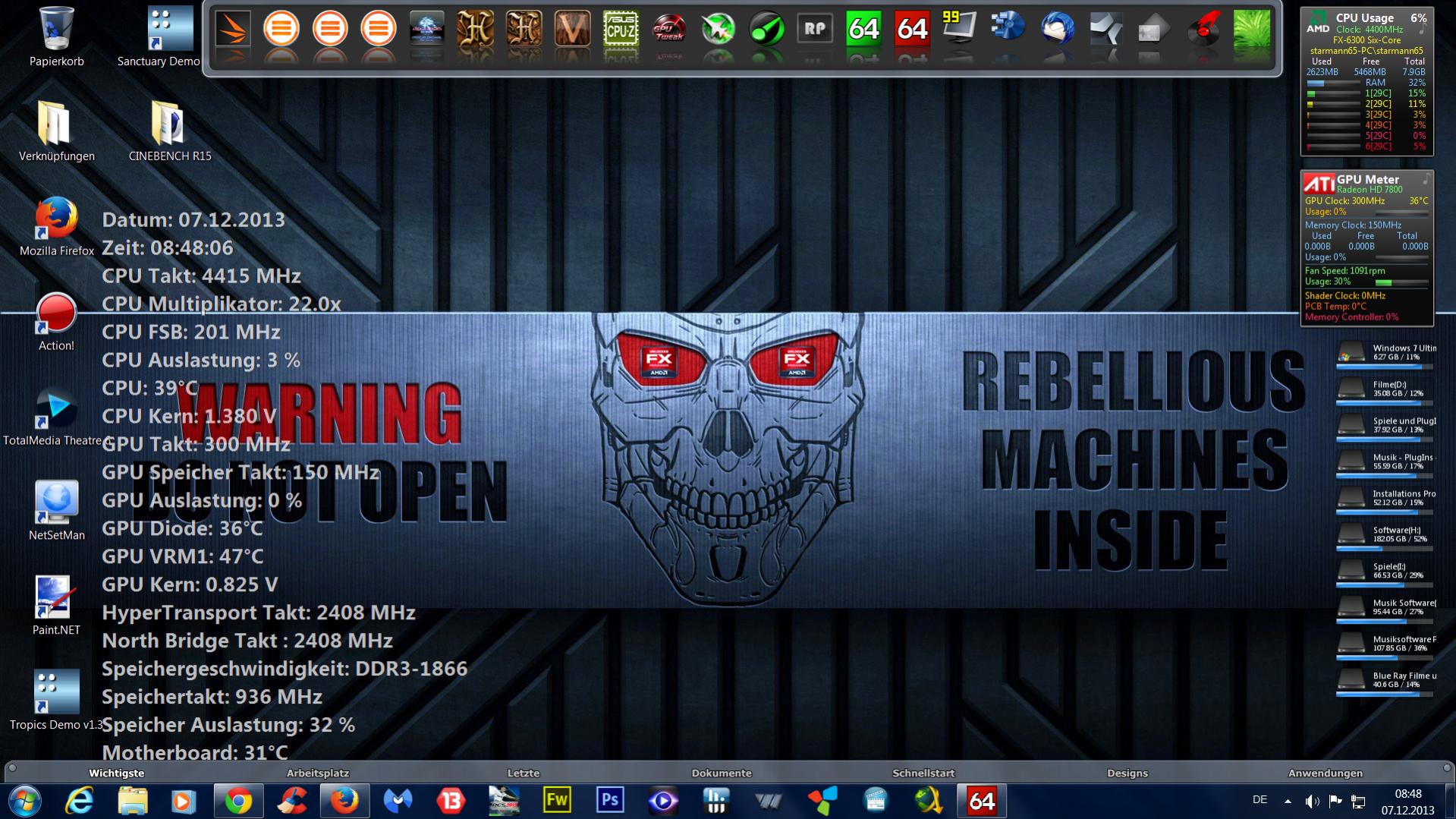The image size is (1456, 819).
Task: Open the RP icon in the top dock
Action: click(x=815, y=29)
